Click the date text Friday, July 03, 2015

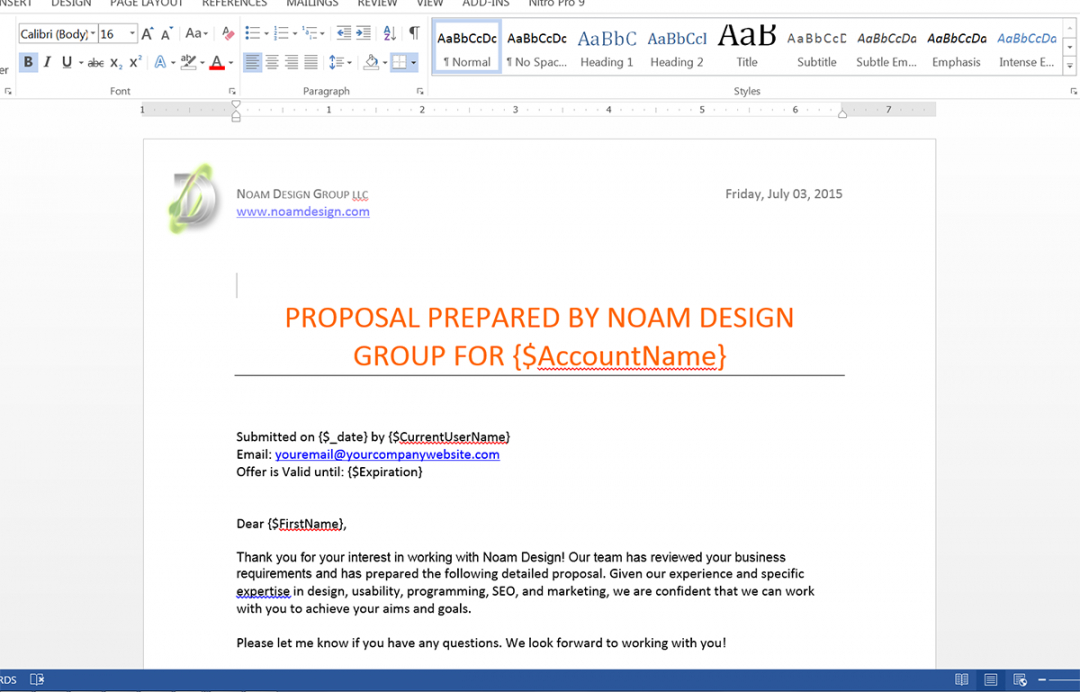[x=784, y=194]
